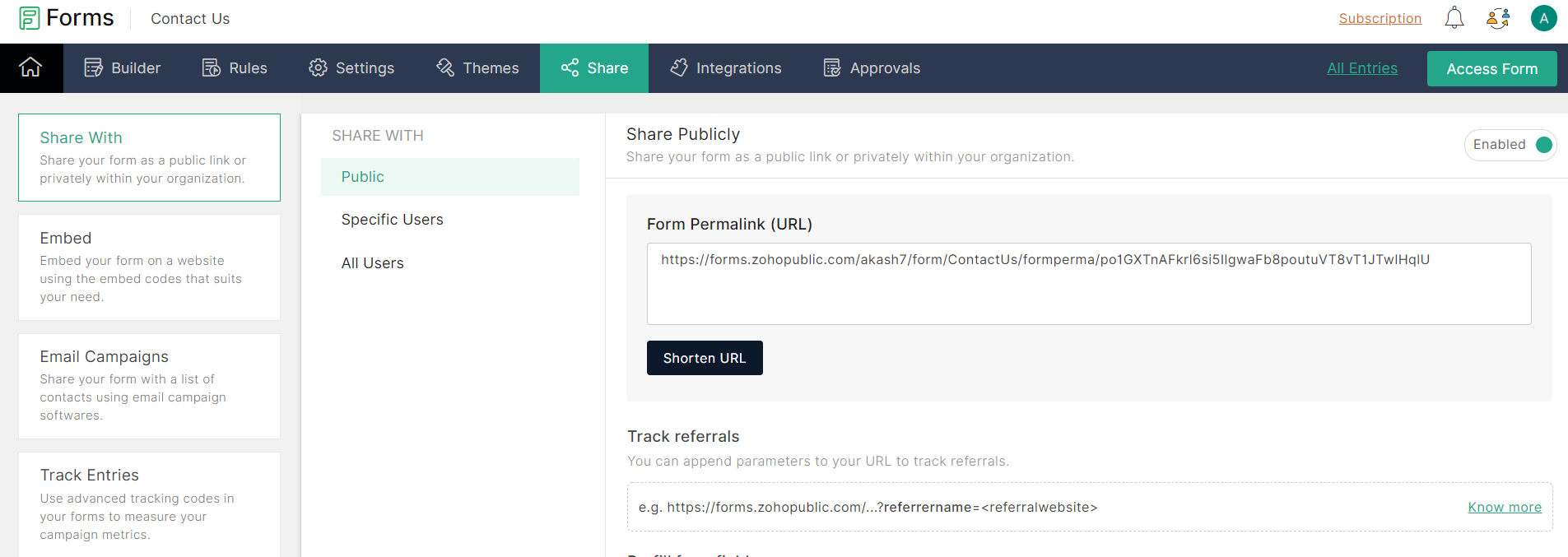Click the Form Permalink URL field

click(1089, 284)
